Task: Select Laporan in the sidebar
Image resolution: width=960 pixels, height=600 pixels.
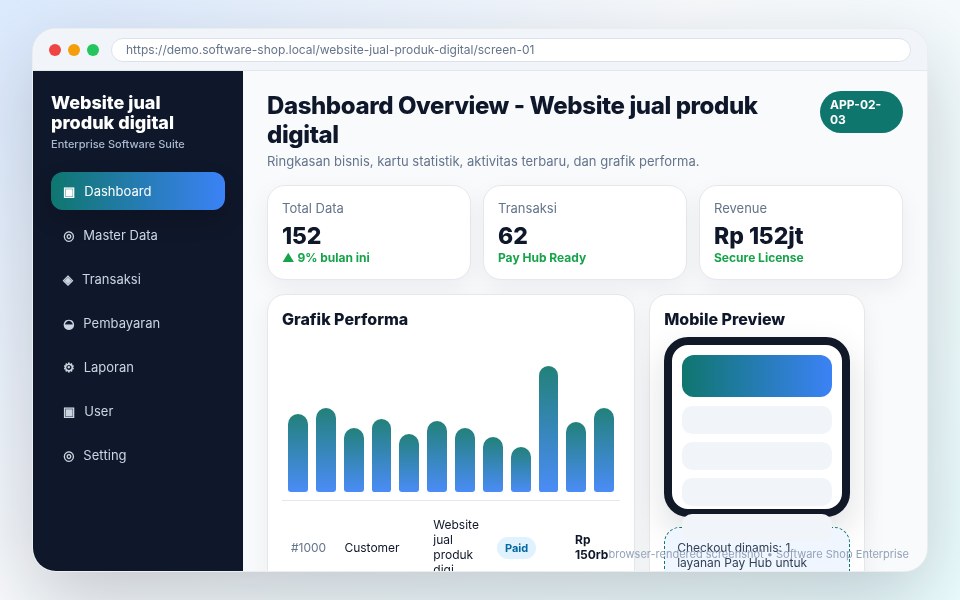Action: tap(138, 367)
